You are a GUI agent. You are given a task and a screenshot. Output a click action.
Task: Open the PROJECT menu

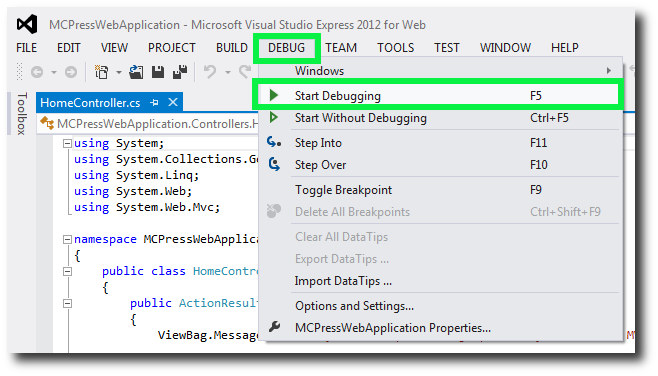pyautogui.click(x=172, y=48)
